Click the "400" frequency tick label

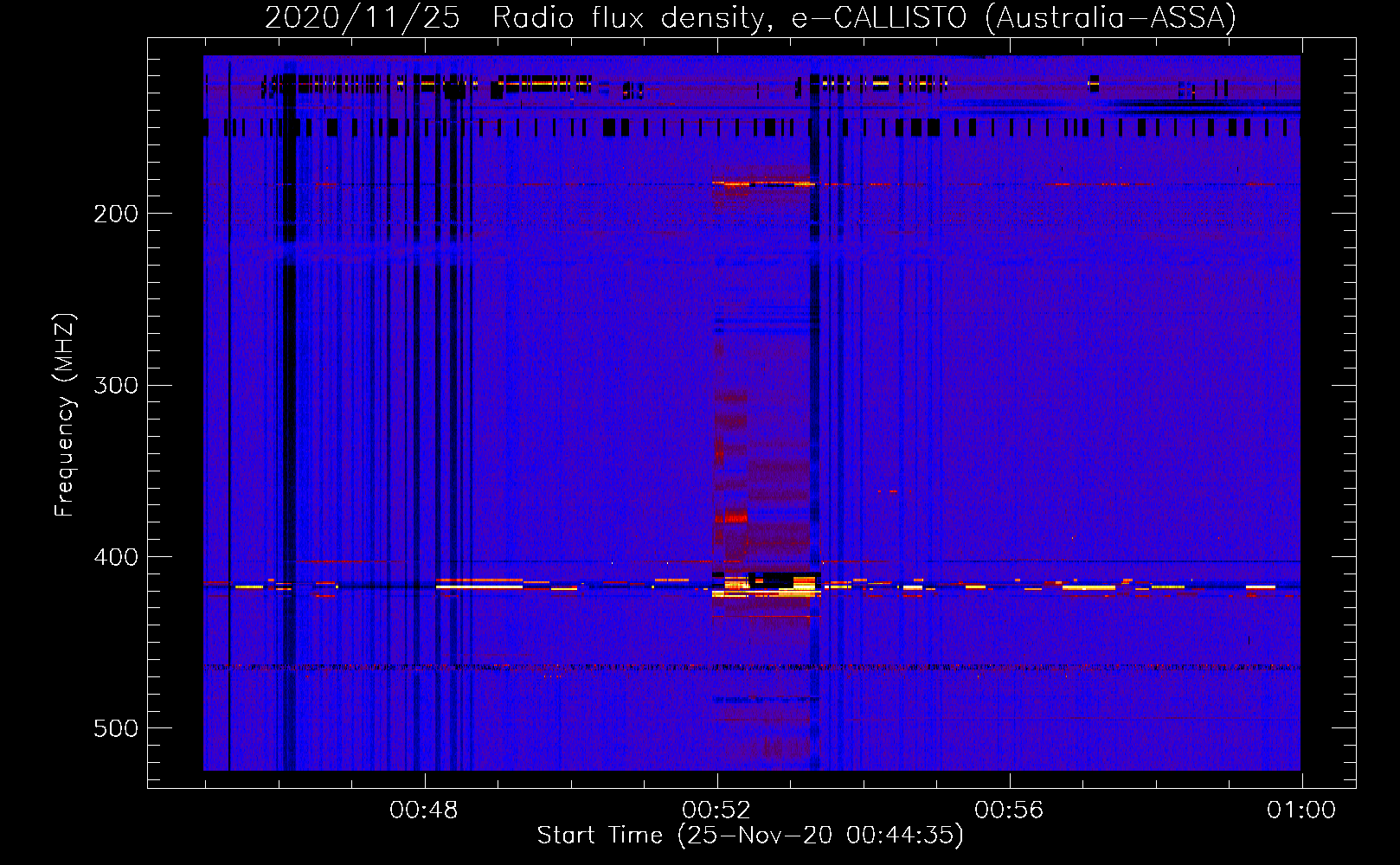116,557
